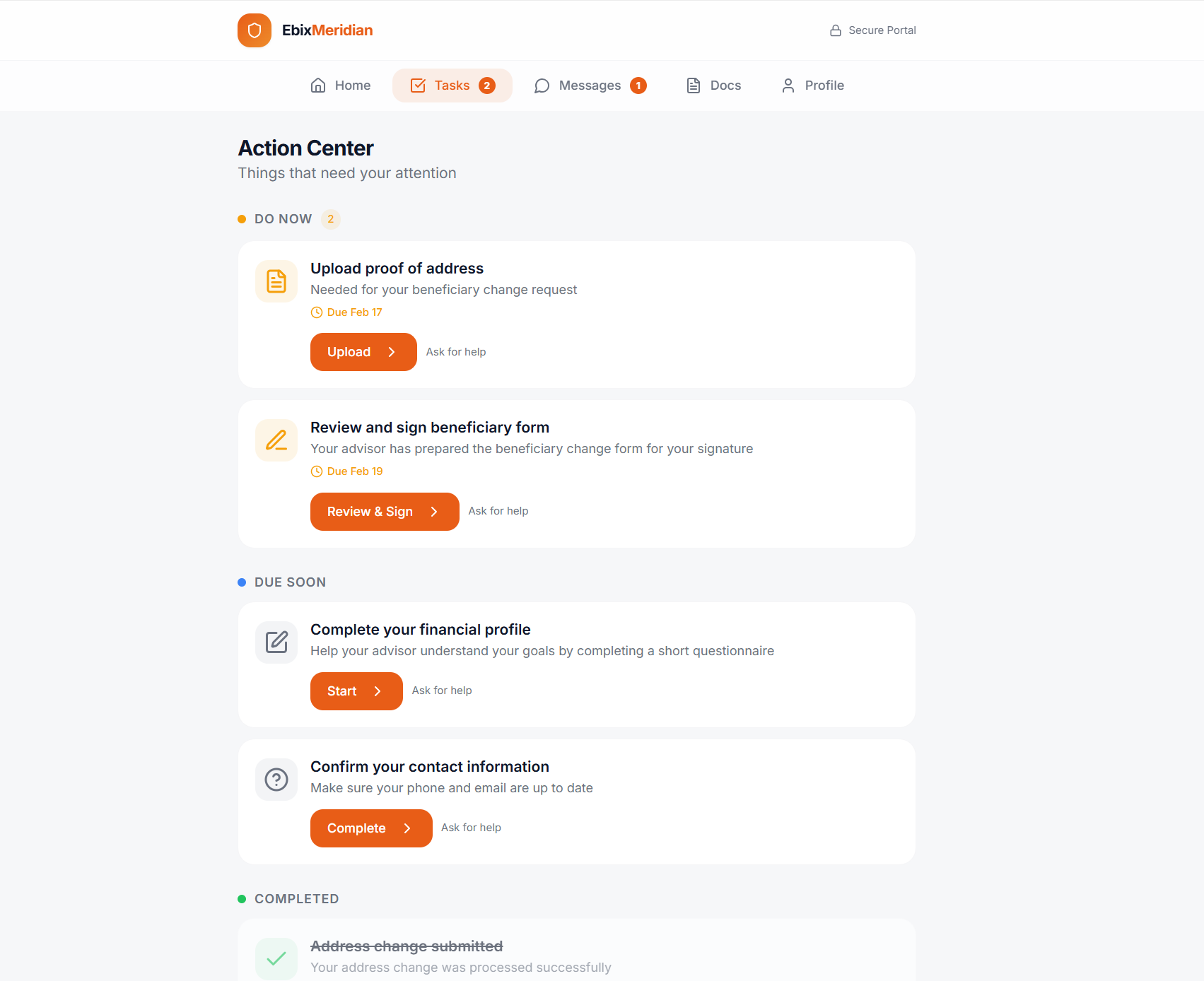Viewport: 1204px width, 981px height.
Task: Click the green checkmark icon for address change
Action: pos(276,958)
